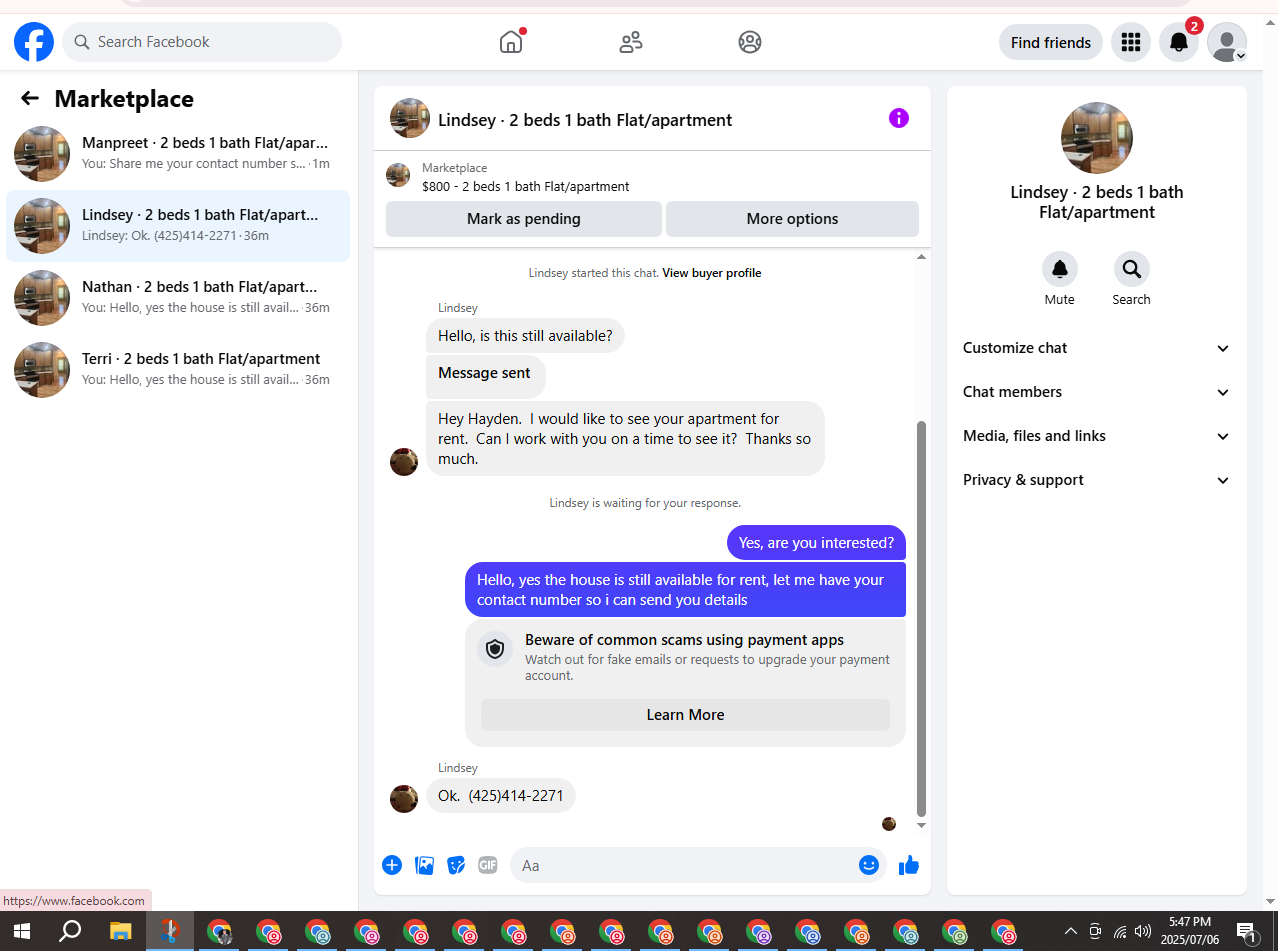
Task: Search in conversation using the magnifier icon
Action: pyautogui.click(x=1132, y=269)
